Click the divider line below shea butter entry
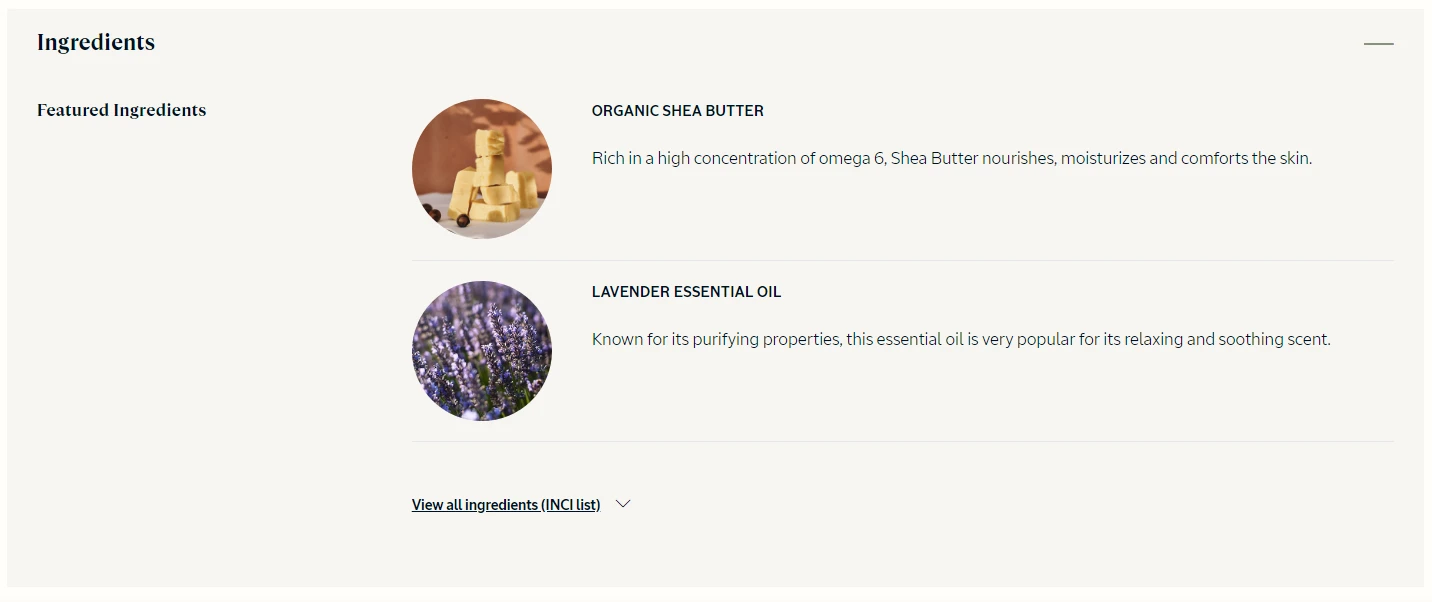 [902, 260]
